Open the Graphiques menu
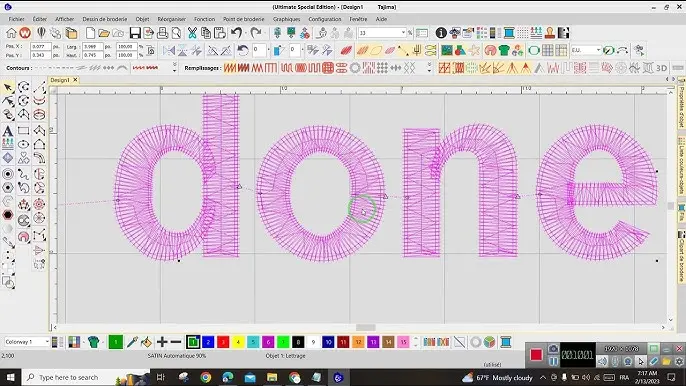The height and width of the screenshot is (386, 686). [x=287, y=19]
